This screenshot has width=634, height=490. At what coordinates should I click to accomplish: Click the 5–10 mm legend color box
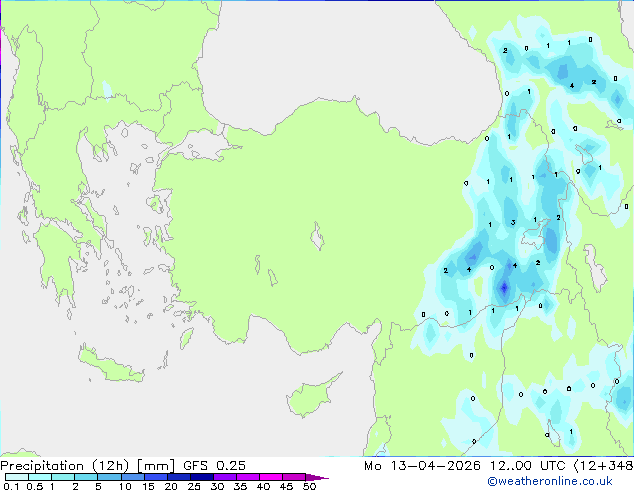[x=109, y=477]
